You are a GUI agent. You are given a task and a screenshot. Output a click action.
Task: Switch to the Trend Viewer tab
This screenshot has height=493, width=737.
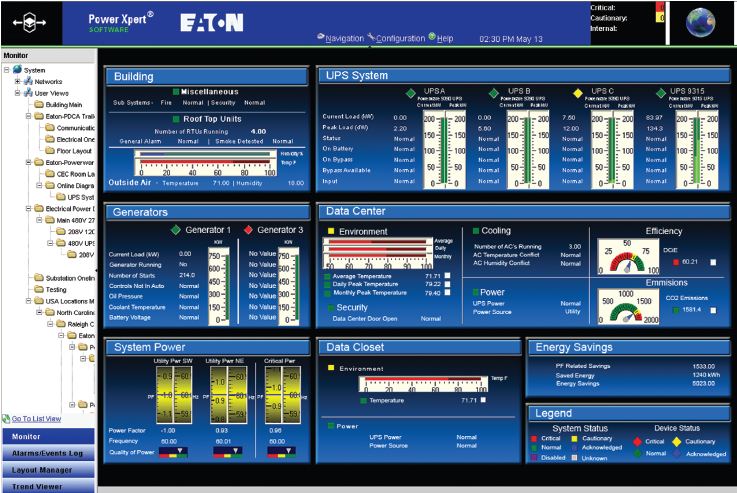(x=48, y=486)
